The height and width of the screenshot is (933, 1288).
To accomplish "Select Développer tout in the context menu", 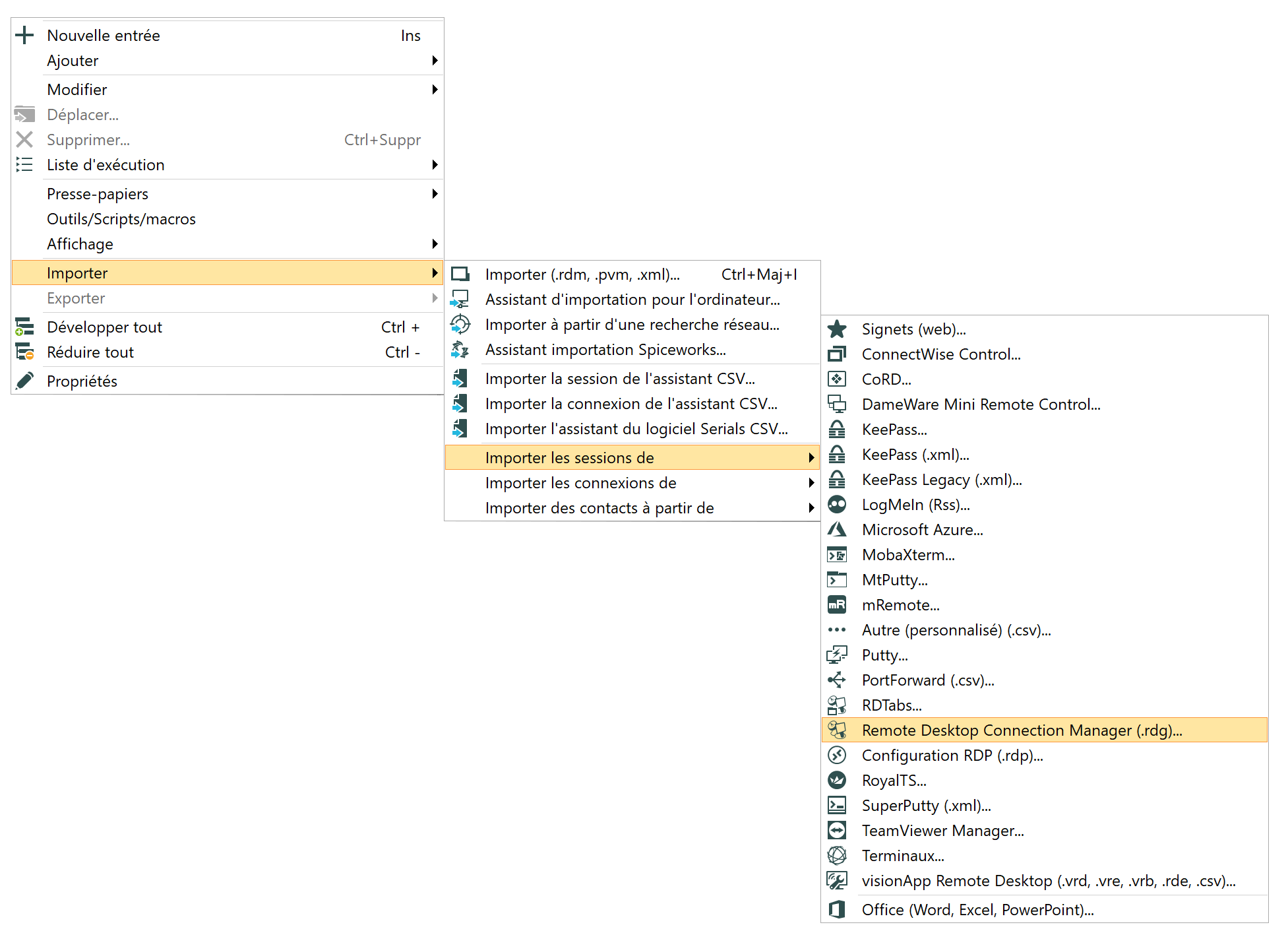I will click(104, 327).
